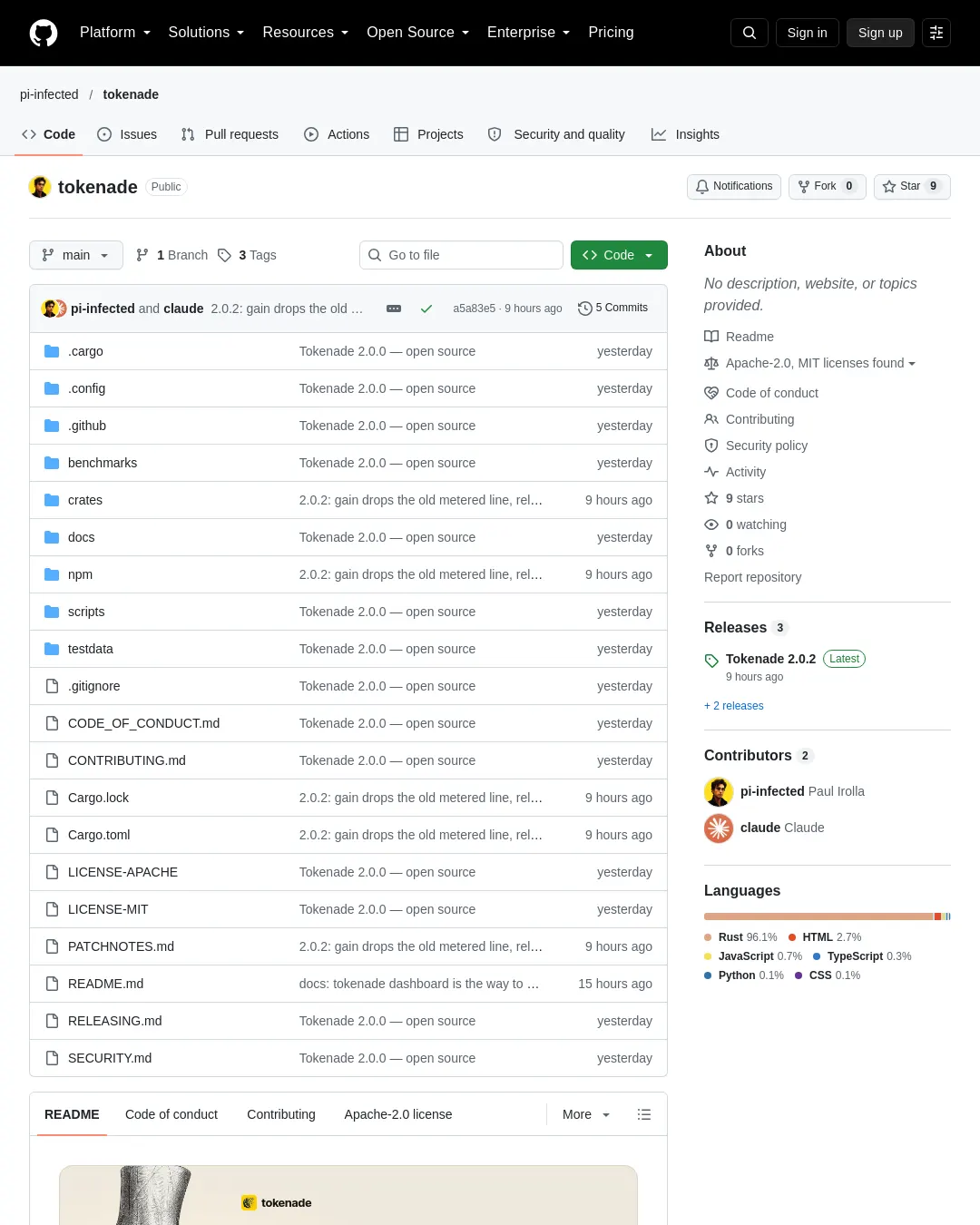Open the .gitignore file
This screenshot has width=980, height=1225.
(x=94, y=686)
